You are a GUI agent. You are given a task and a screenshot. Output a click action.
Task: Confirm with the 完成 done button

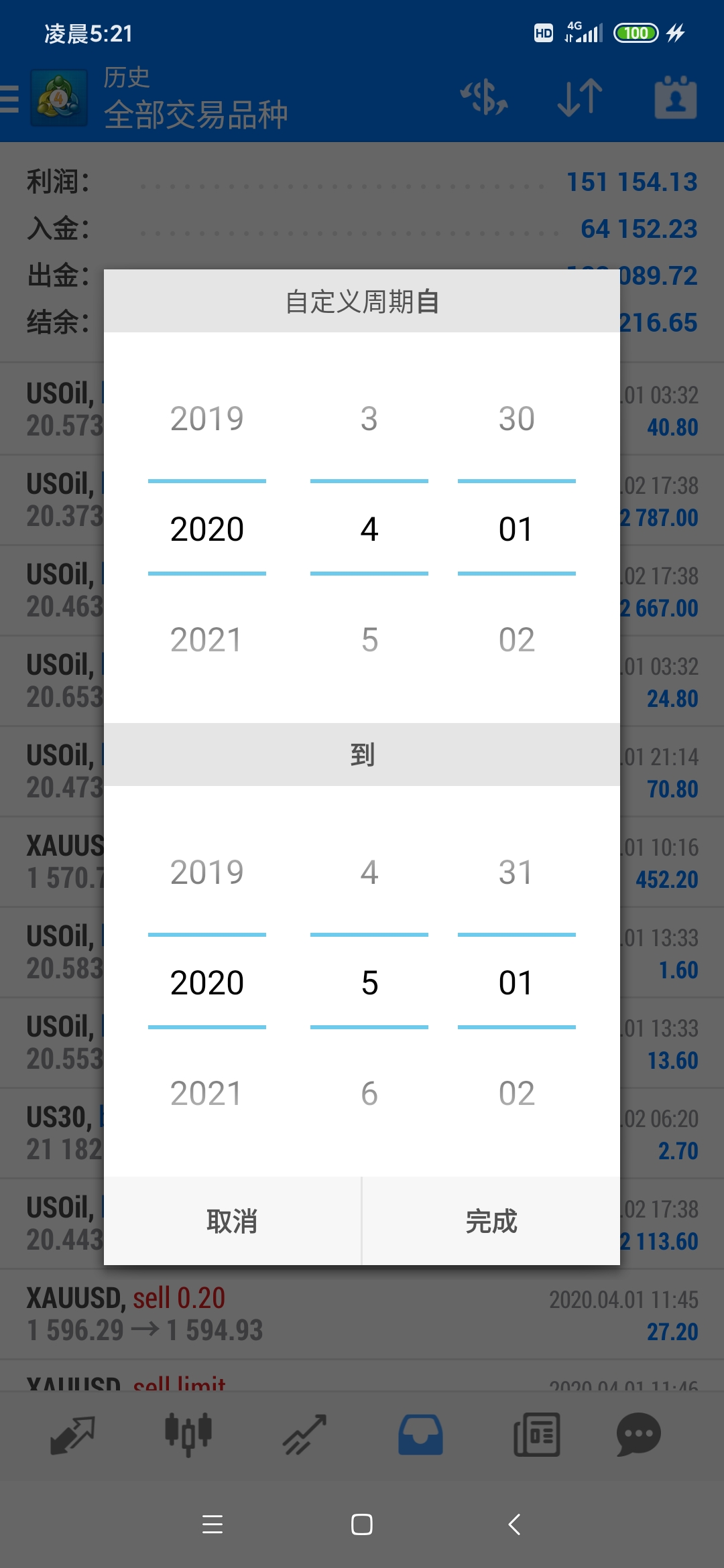point(491,1221)
